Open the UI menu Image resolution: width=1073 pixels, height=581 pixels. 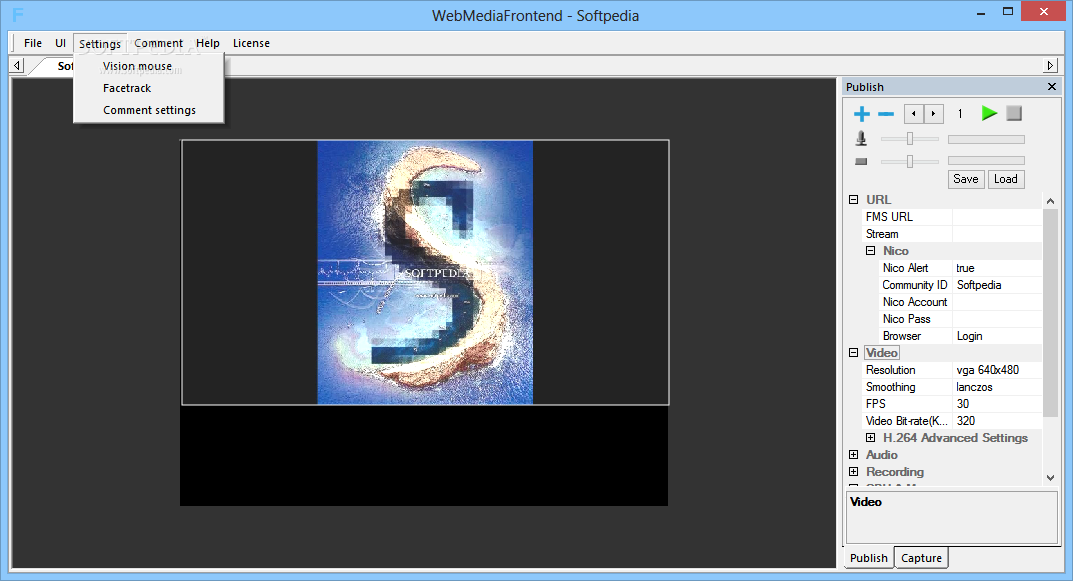point(60,43)
